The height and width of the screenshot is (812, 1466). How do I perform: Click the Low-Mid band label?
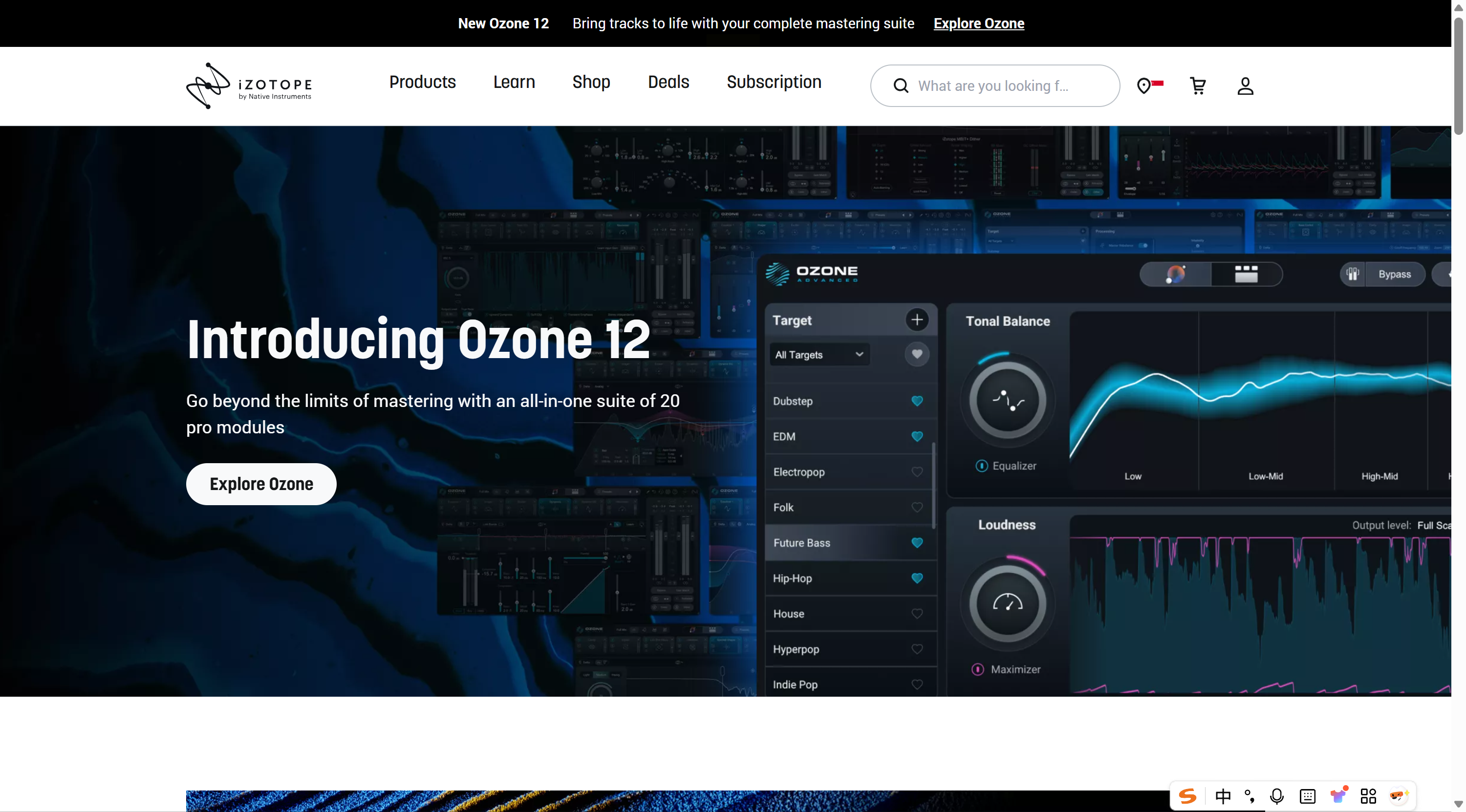(x=1265, y=476)
